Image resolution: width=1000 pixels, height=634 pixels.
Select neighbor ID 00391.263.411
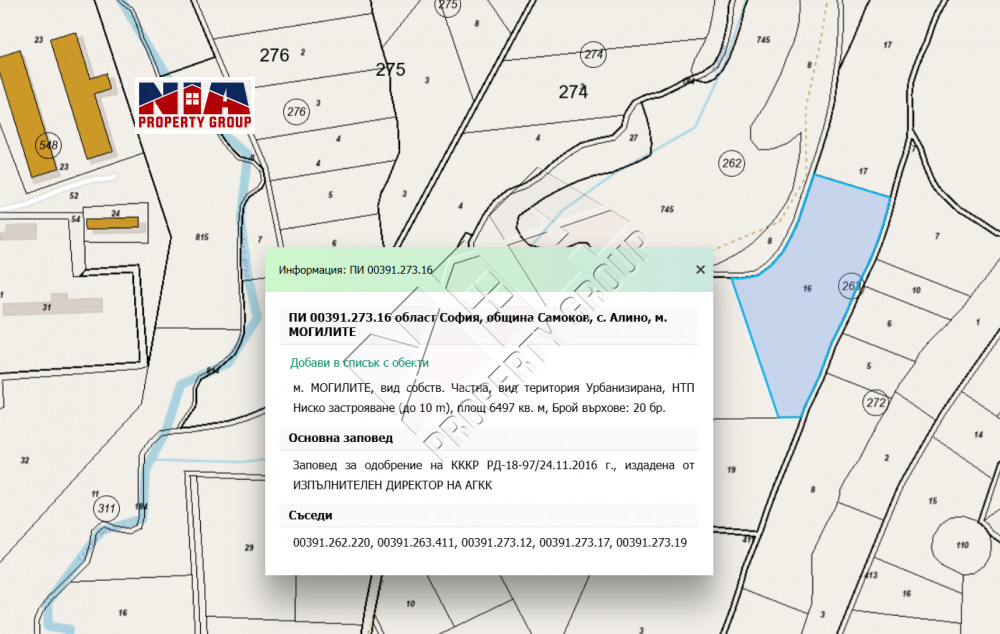click(416, 543)
